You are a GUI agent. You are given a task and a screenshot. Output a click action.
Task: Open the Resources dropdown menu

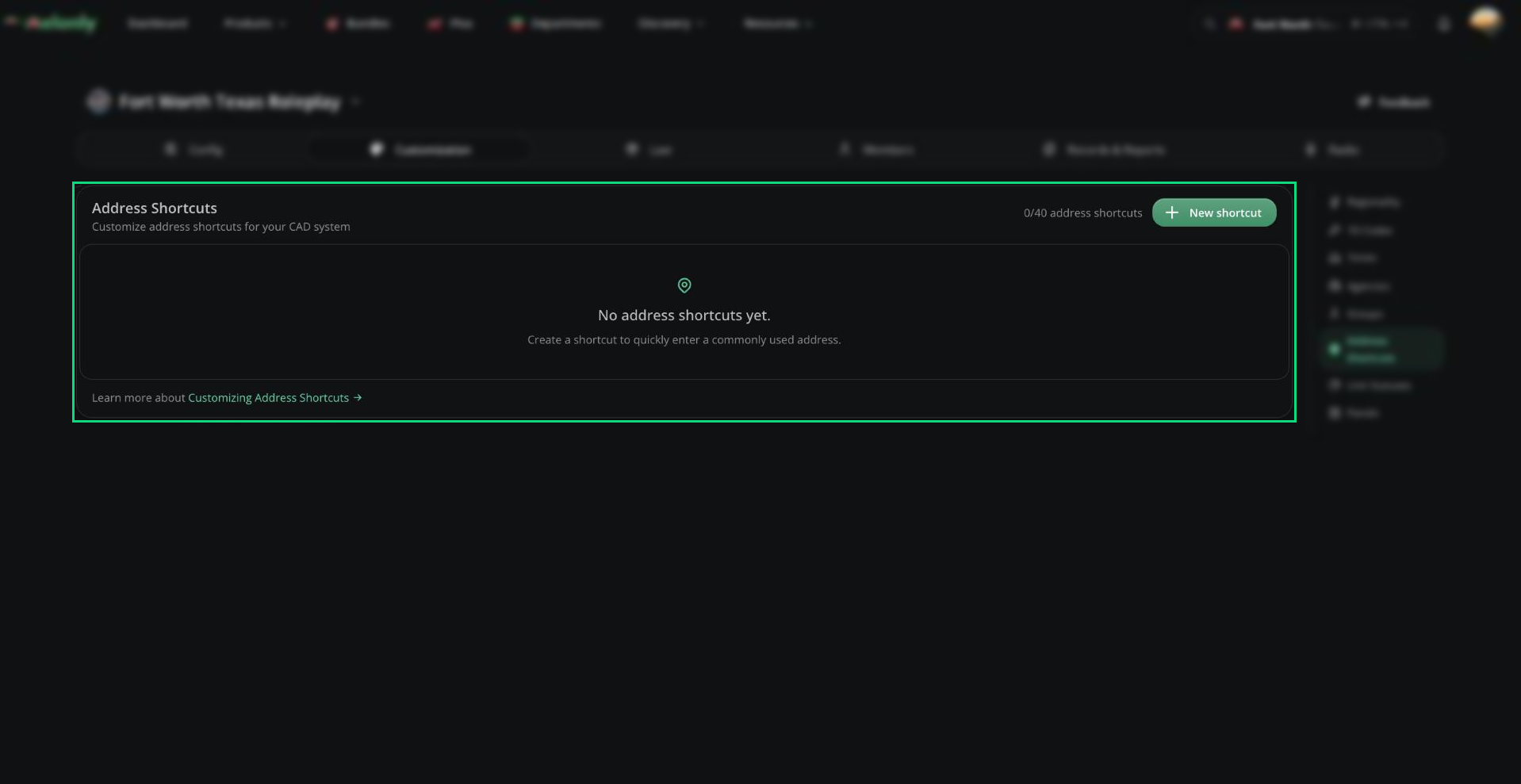pos(777,24)
